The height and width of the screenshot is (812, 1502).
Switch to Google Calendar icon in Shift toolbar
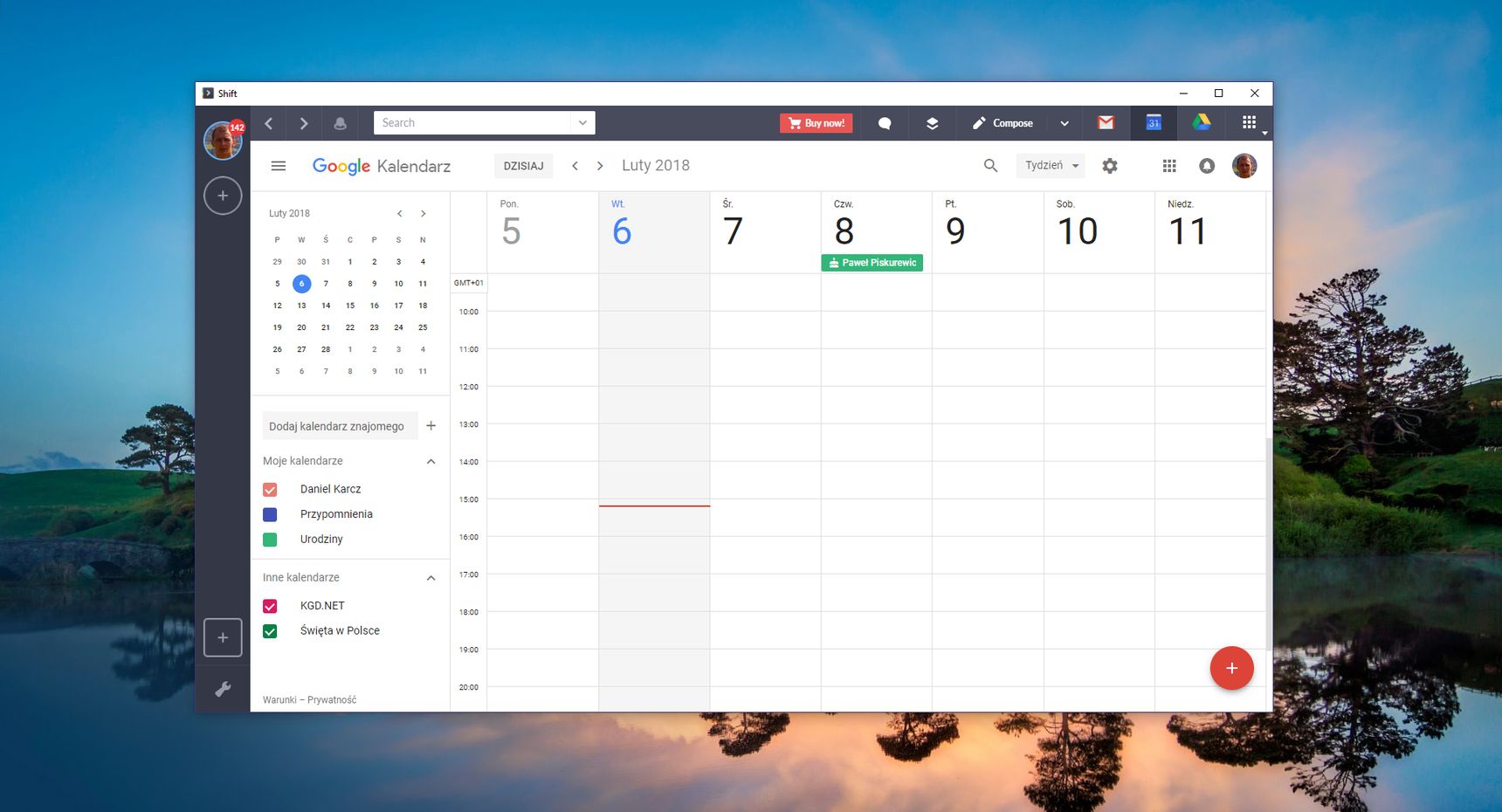coord(1154,123)
